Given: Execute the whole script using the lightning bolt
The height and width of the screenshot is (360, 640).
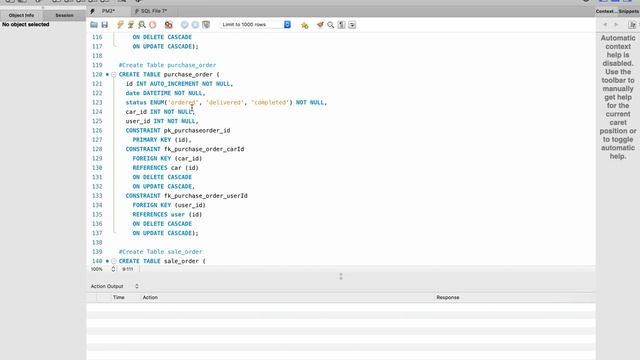Looking at the screenshot, I should coord(120,25).
